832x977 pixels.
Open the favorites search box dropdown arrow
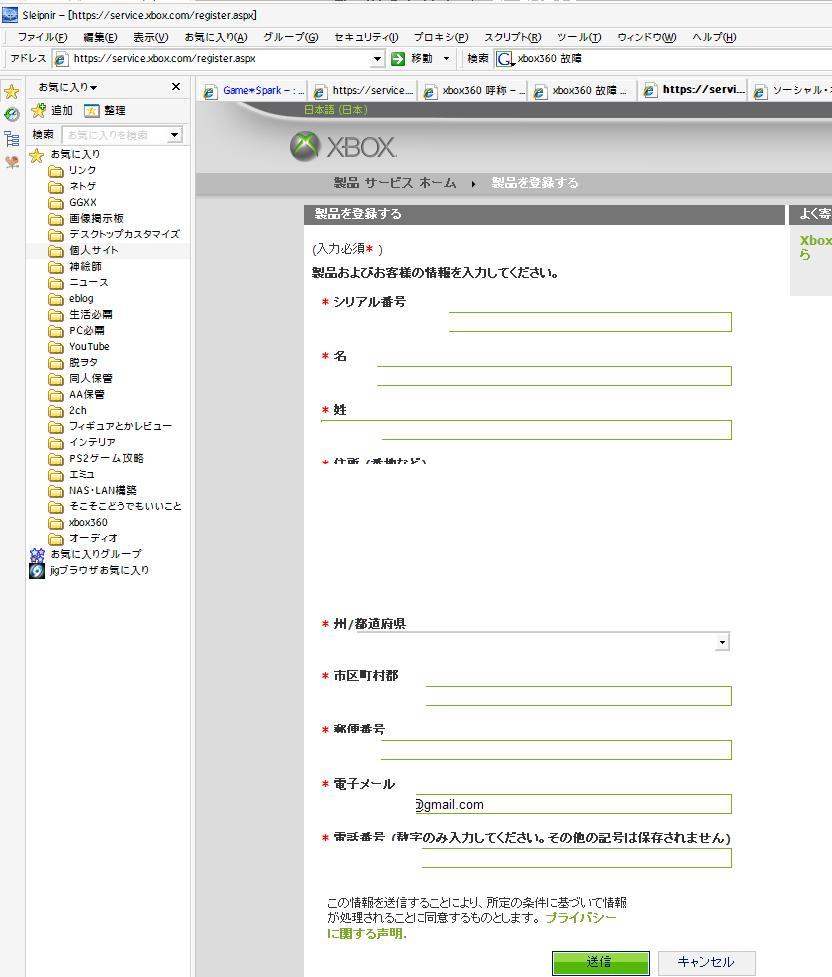point(175,135)
